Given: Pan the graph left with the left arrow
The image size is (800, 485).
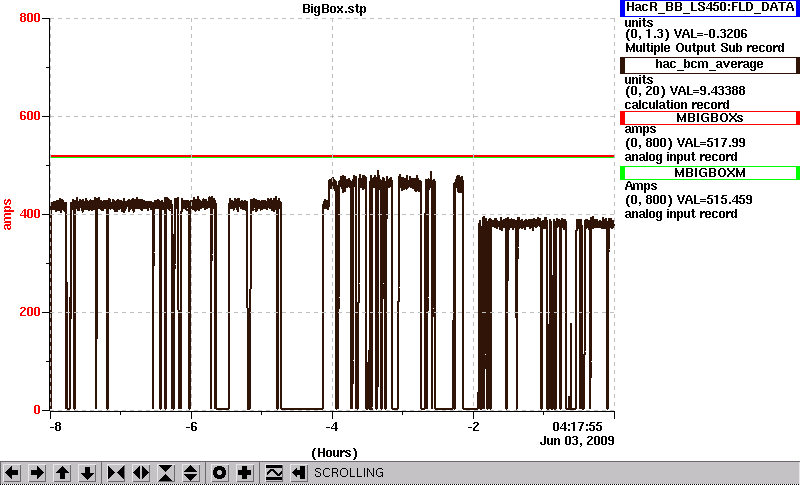Looking at the screenshot, I should [x=12, y=473].
